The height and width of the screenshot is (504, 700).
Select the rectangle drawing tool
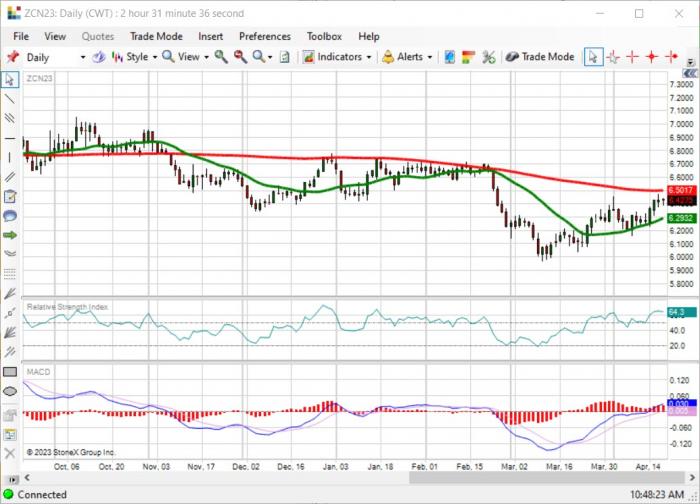click(x=9, y=372)
